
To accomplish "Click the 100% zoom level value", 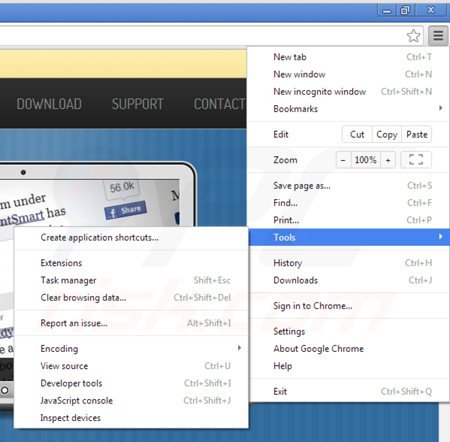I will point(365,160).
